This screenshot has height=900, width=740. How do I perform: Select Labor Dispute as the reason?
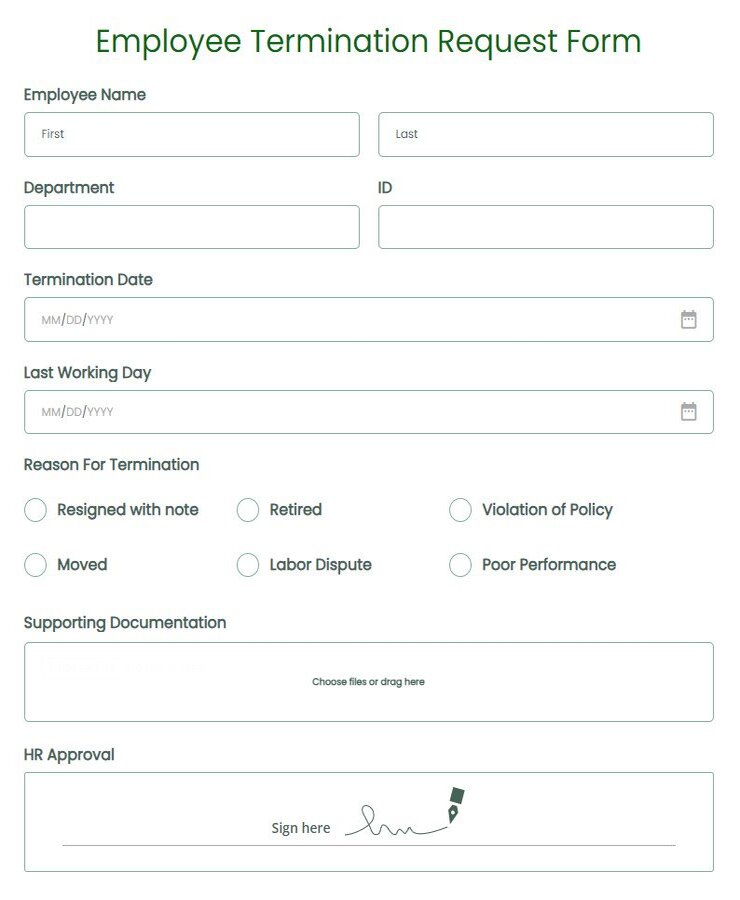(x=247, y=565)
